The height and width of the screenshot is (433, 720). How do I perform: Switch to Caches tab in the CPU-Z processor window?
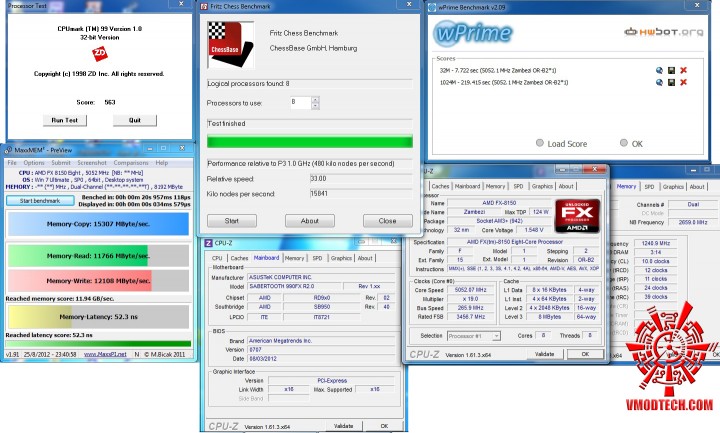click(x=440, y=186)
